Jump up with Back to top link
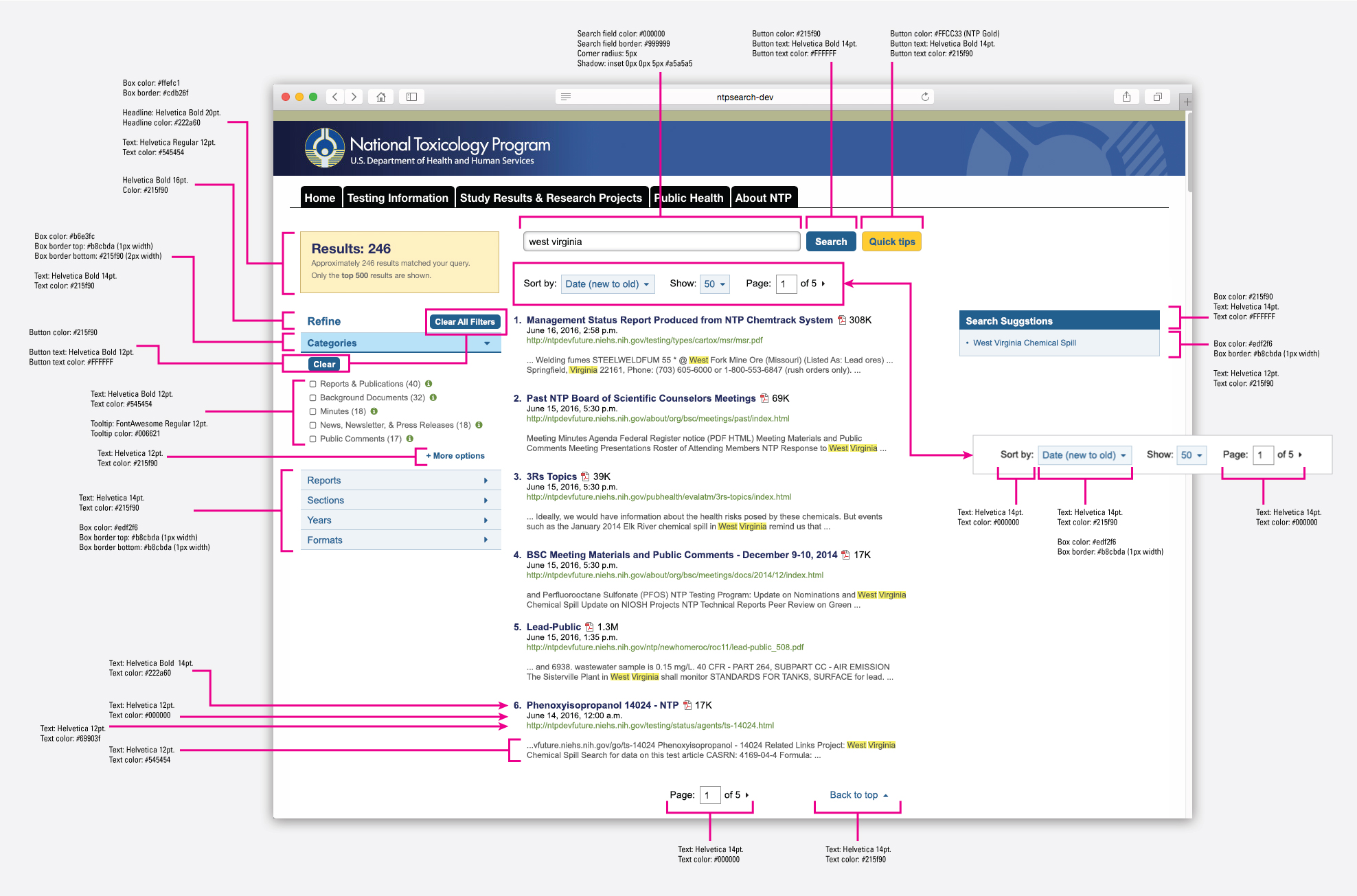1357x896 pixels. click(x=859, y=795)
